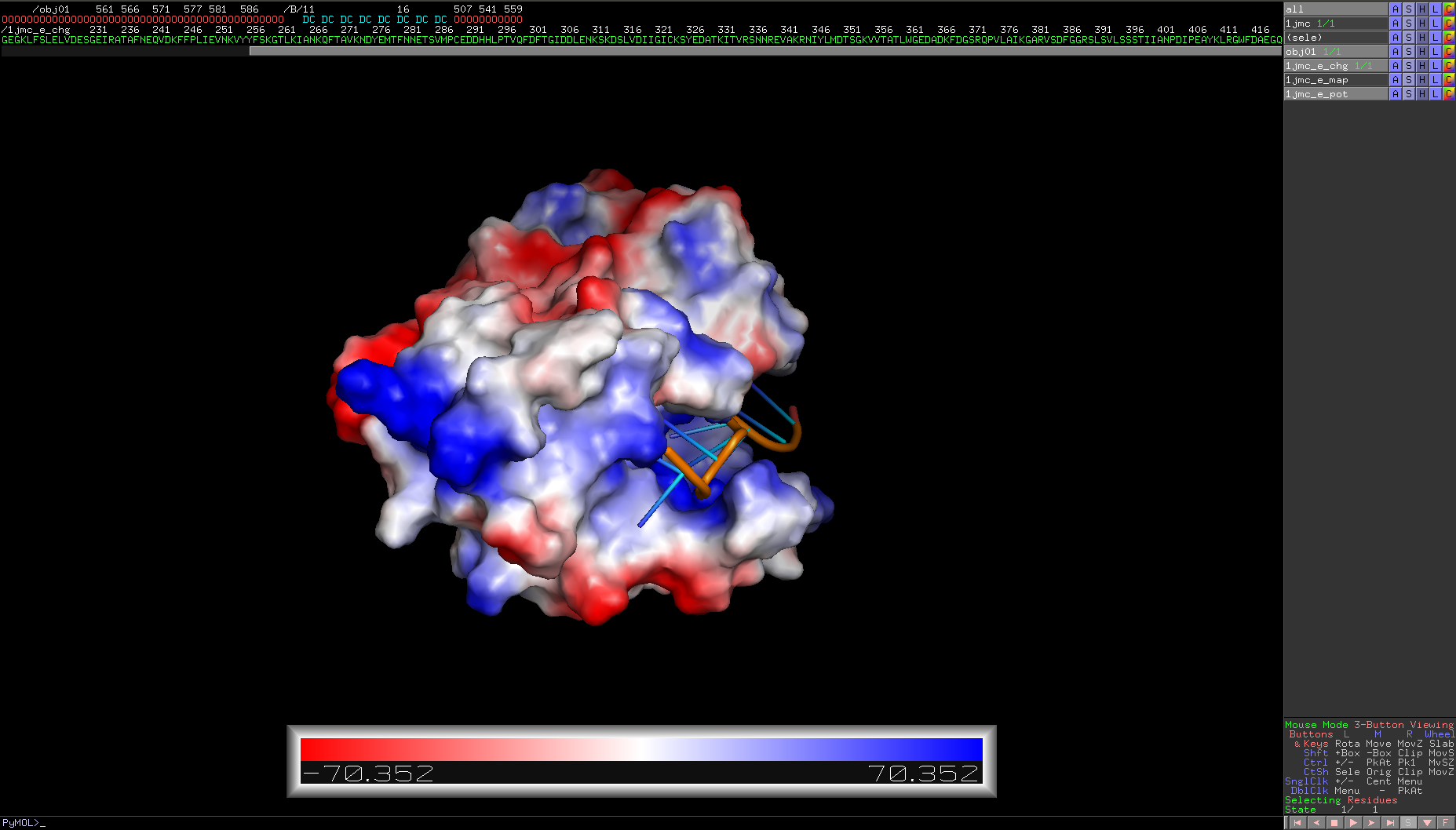Jump to last frame

click(x=1390, y=823)
